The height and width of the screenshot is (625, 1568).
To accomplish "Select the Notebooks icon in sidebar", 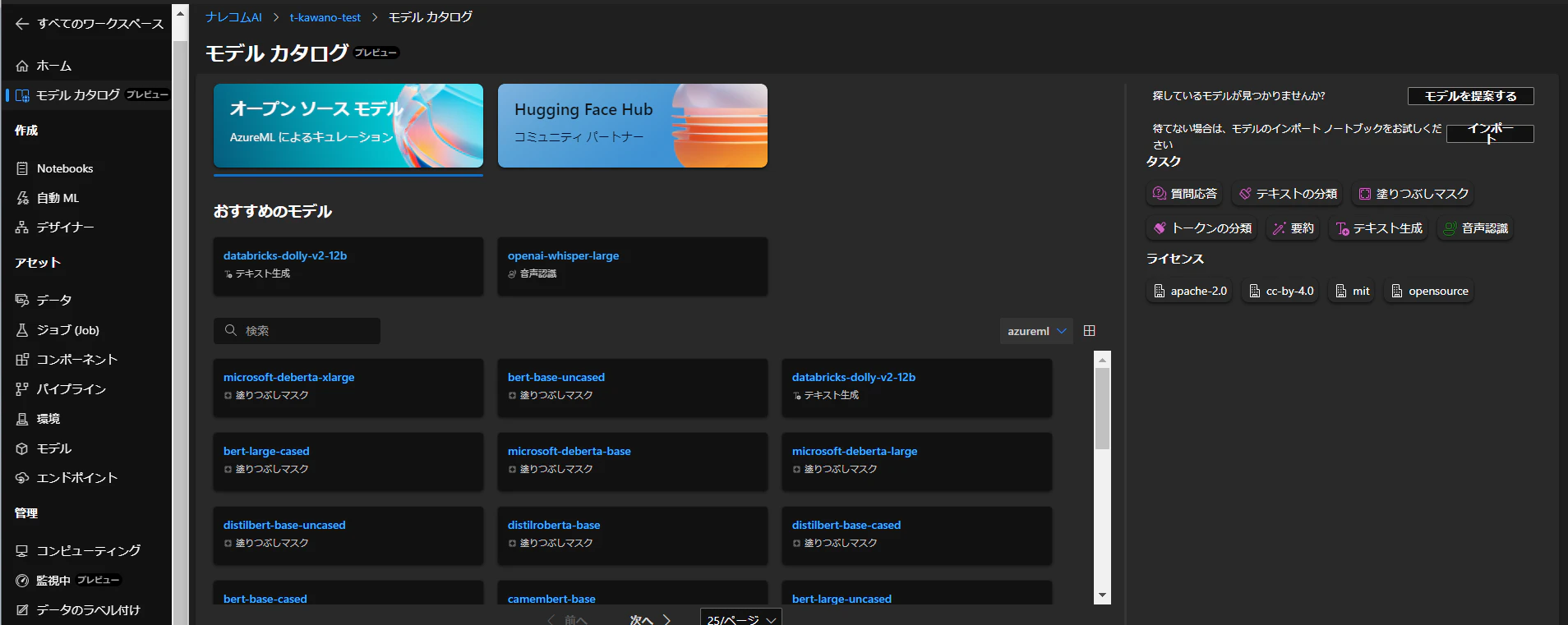I will pyautogui.click(x=22, y=168).
